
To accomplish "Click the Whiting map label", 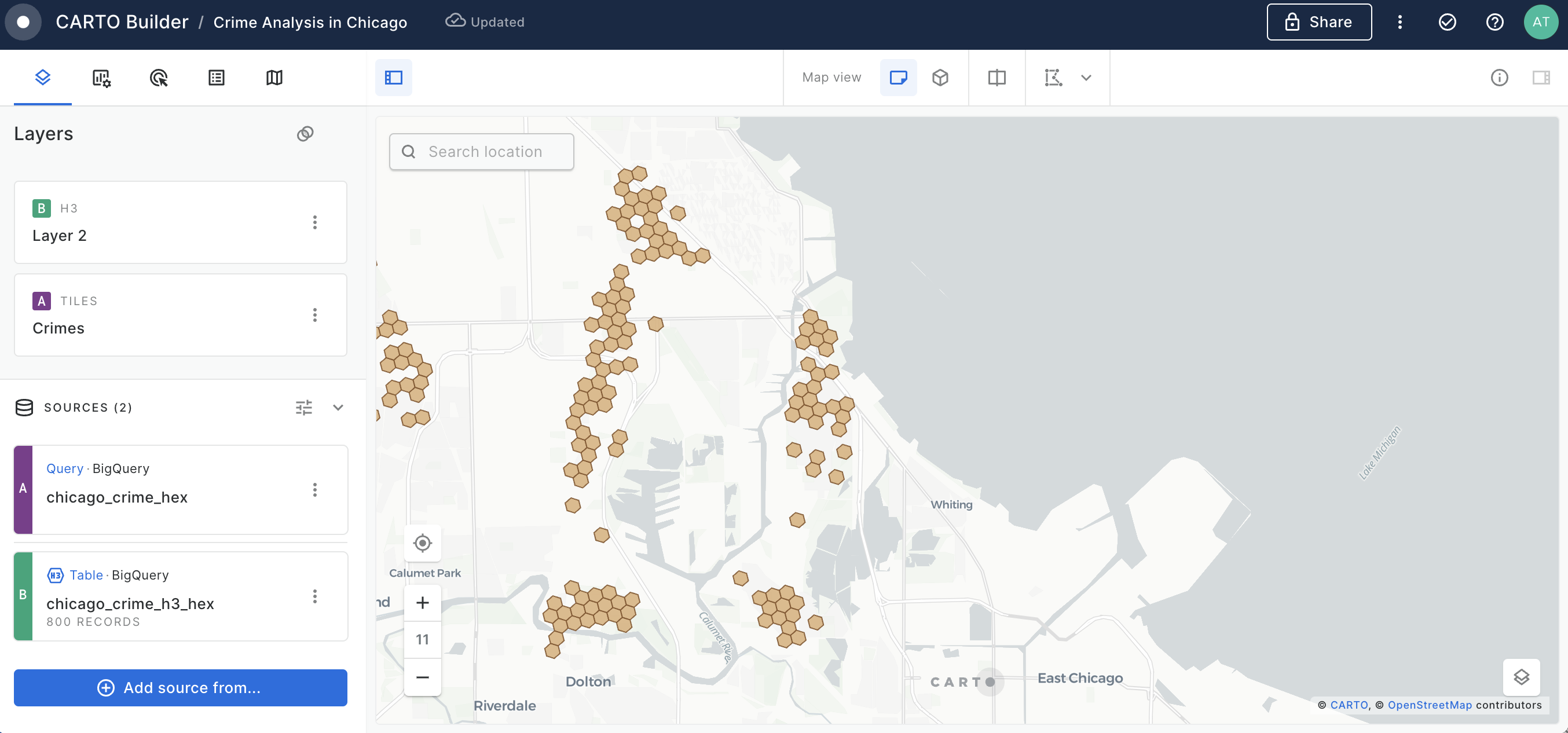I will (951, 505).
